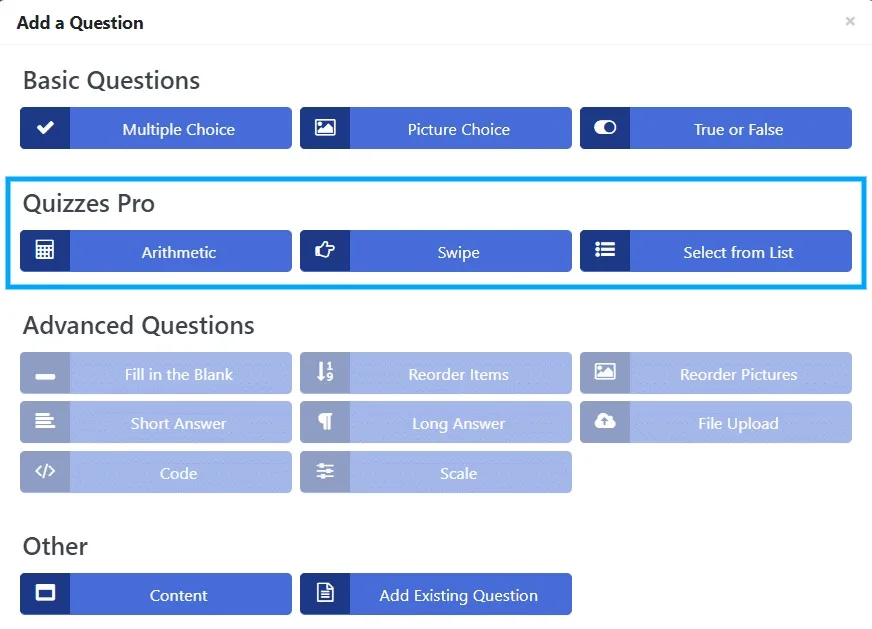The width and height of the screenshot is (872, 629).
Task: Add a Fill in the Blank question
Action: (178, 373)
